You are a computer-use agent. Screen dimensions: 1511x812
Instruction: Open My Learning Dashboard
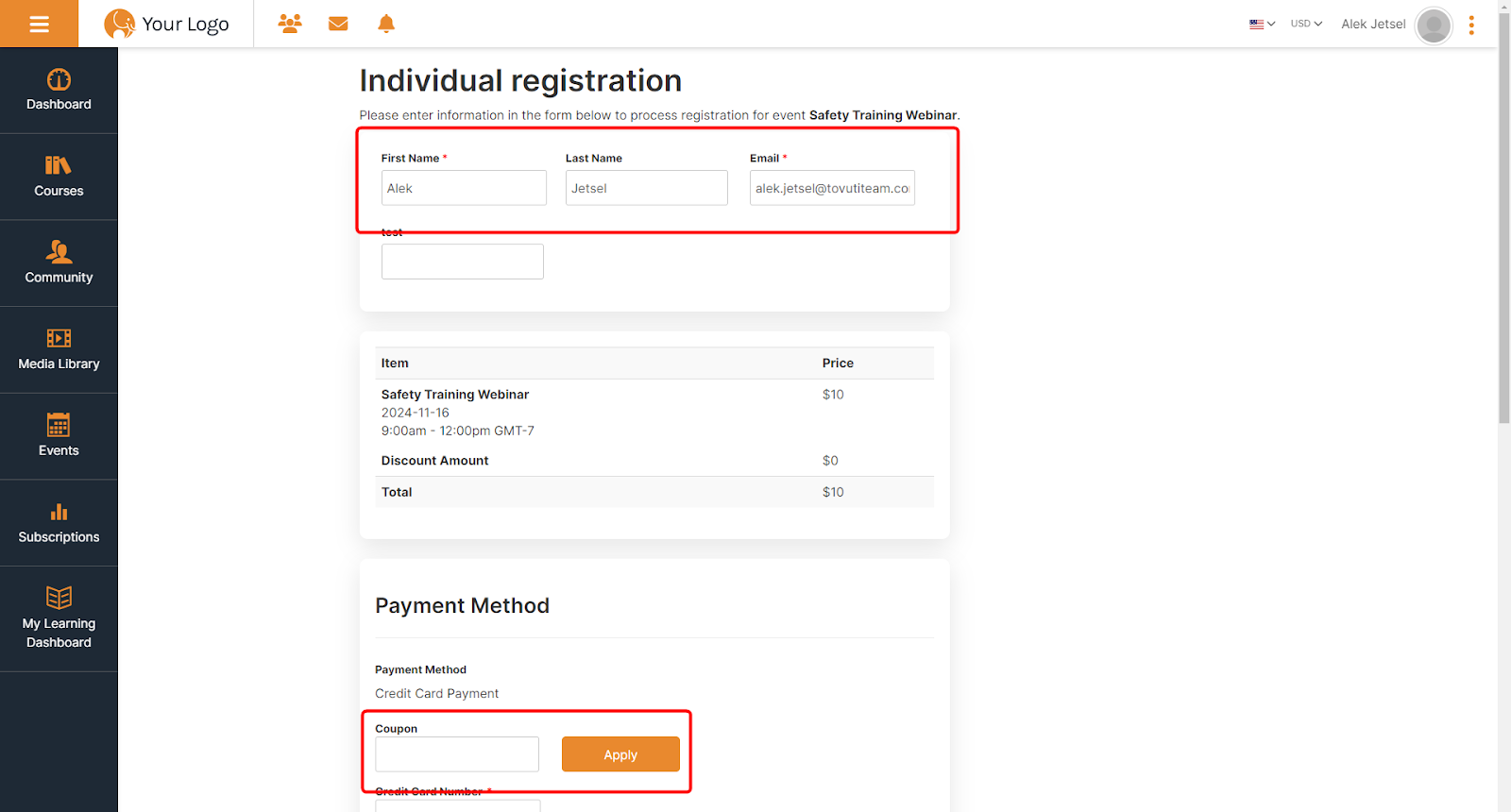point(59,619)
